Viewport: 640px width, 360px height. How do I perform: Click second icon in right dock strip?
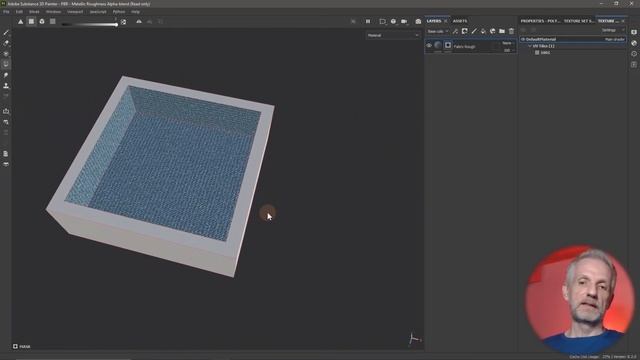click(633, 43)
